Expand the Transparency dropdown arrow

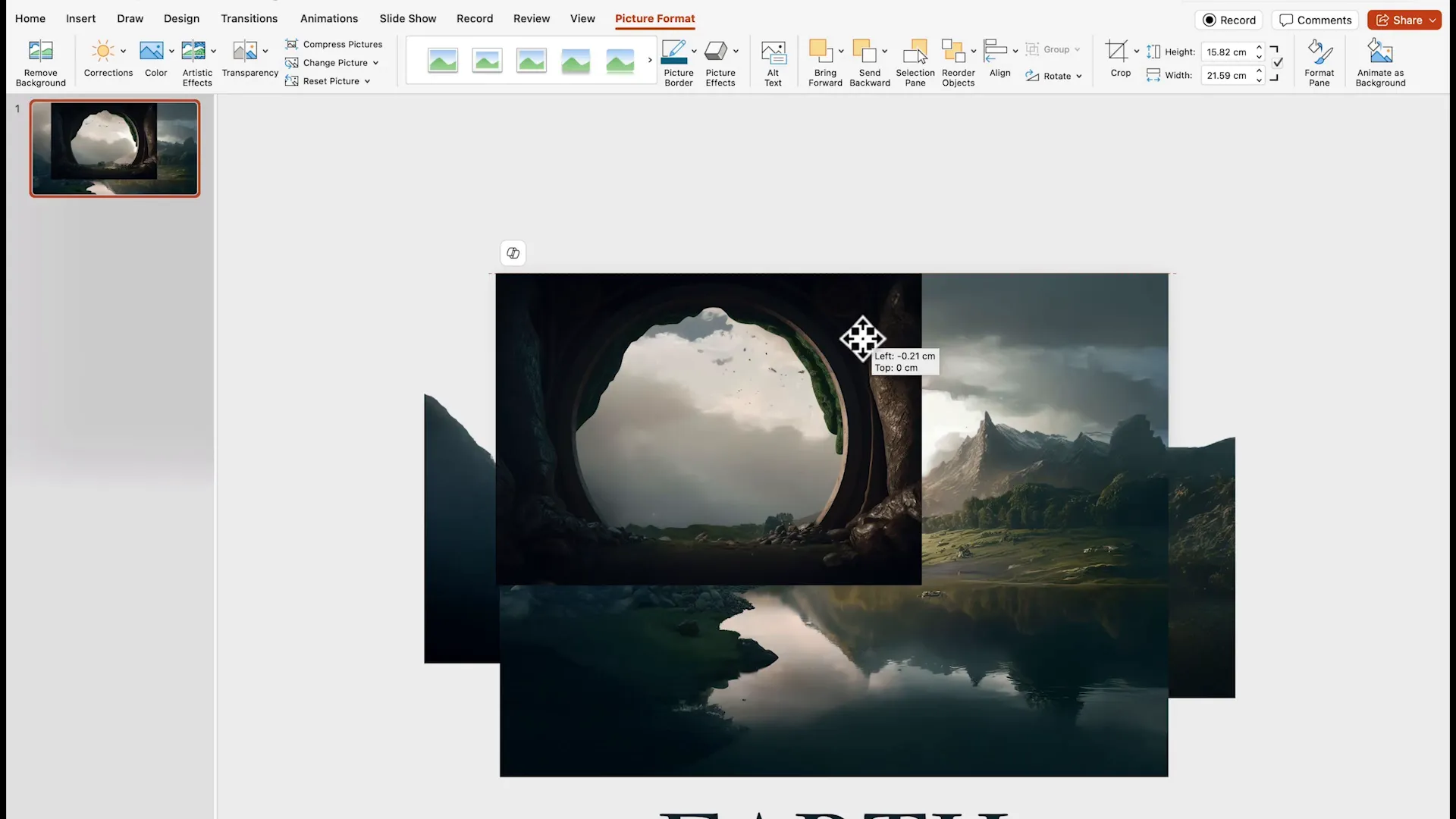pos(265,52)
